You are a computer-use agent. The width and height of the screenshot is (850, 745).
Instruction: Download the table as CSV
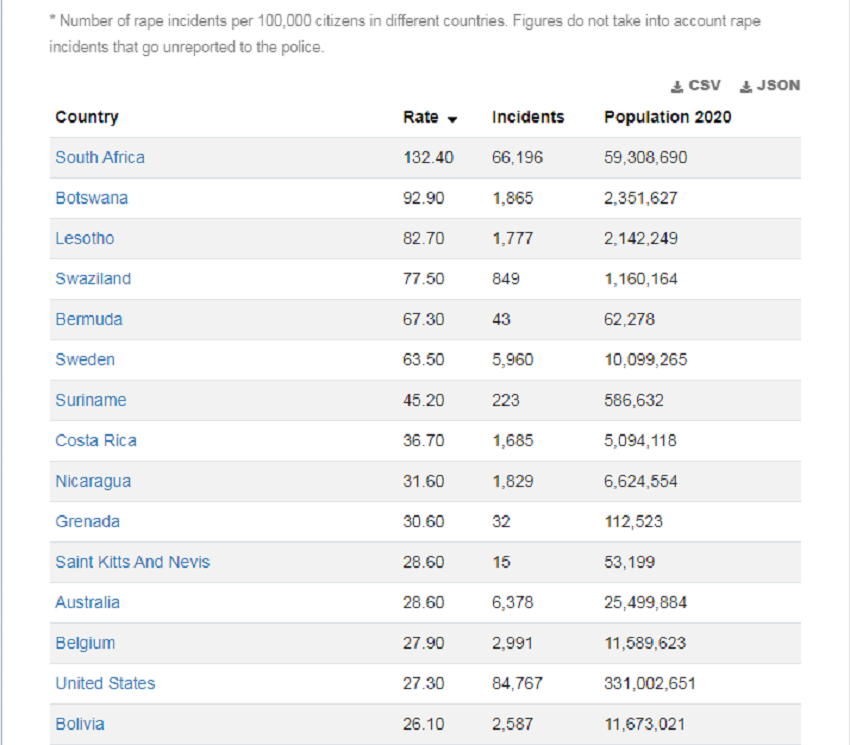[x=696, y=86]
